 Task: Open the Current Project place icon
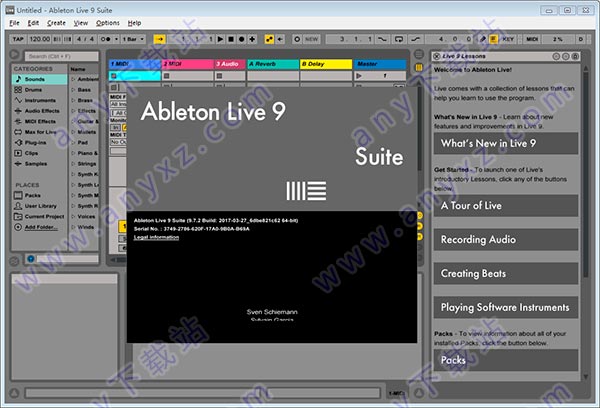(18, 216)
